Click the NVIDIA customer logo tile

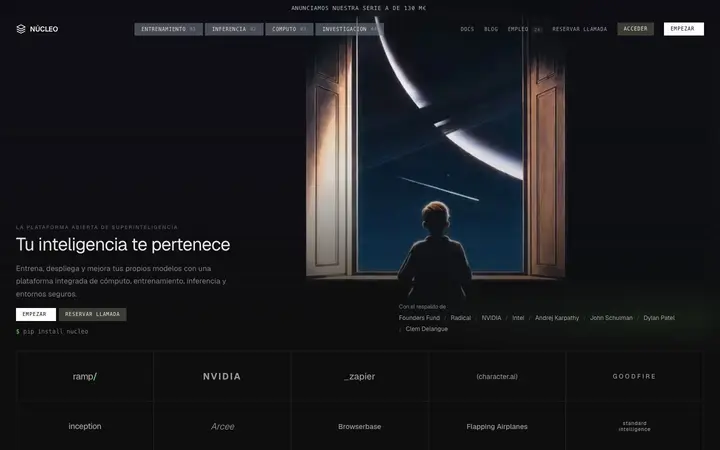[x=222, y=377]
